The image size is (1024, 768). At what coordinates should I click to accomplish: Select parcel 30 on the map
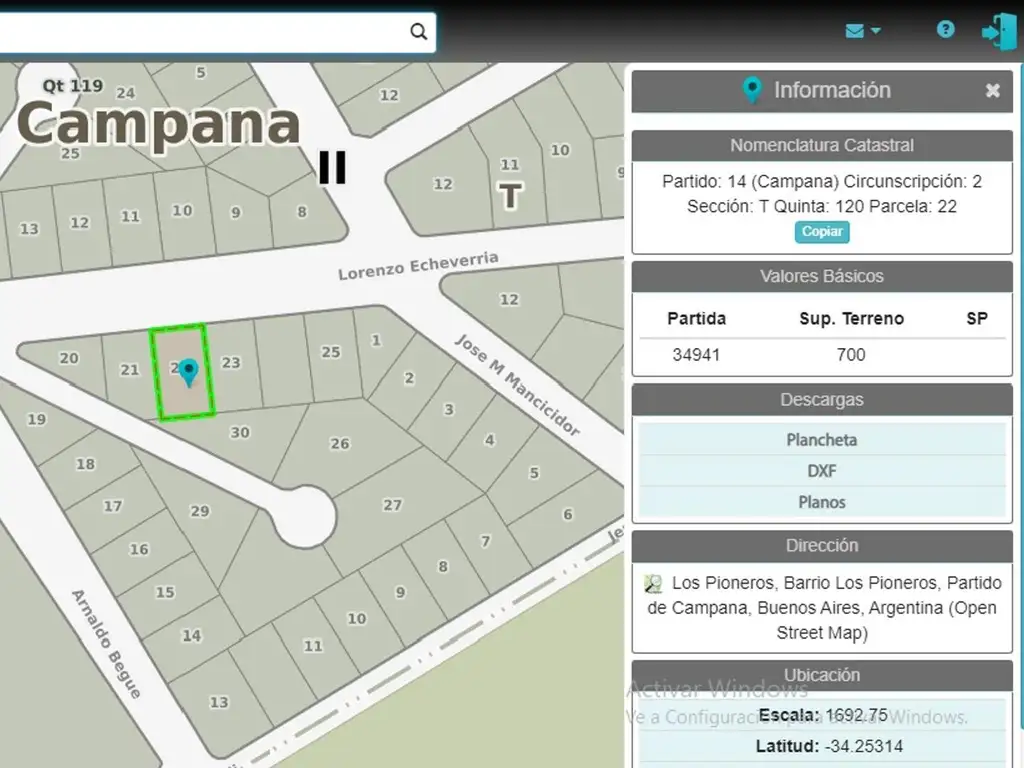click(240, 433)
